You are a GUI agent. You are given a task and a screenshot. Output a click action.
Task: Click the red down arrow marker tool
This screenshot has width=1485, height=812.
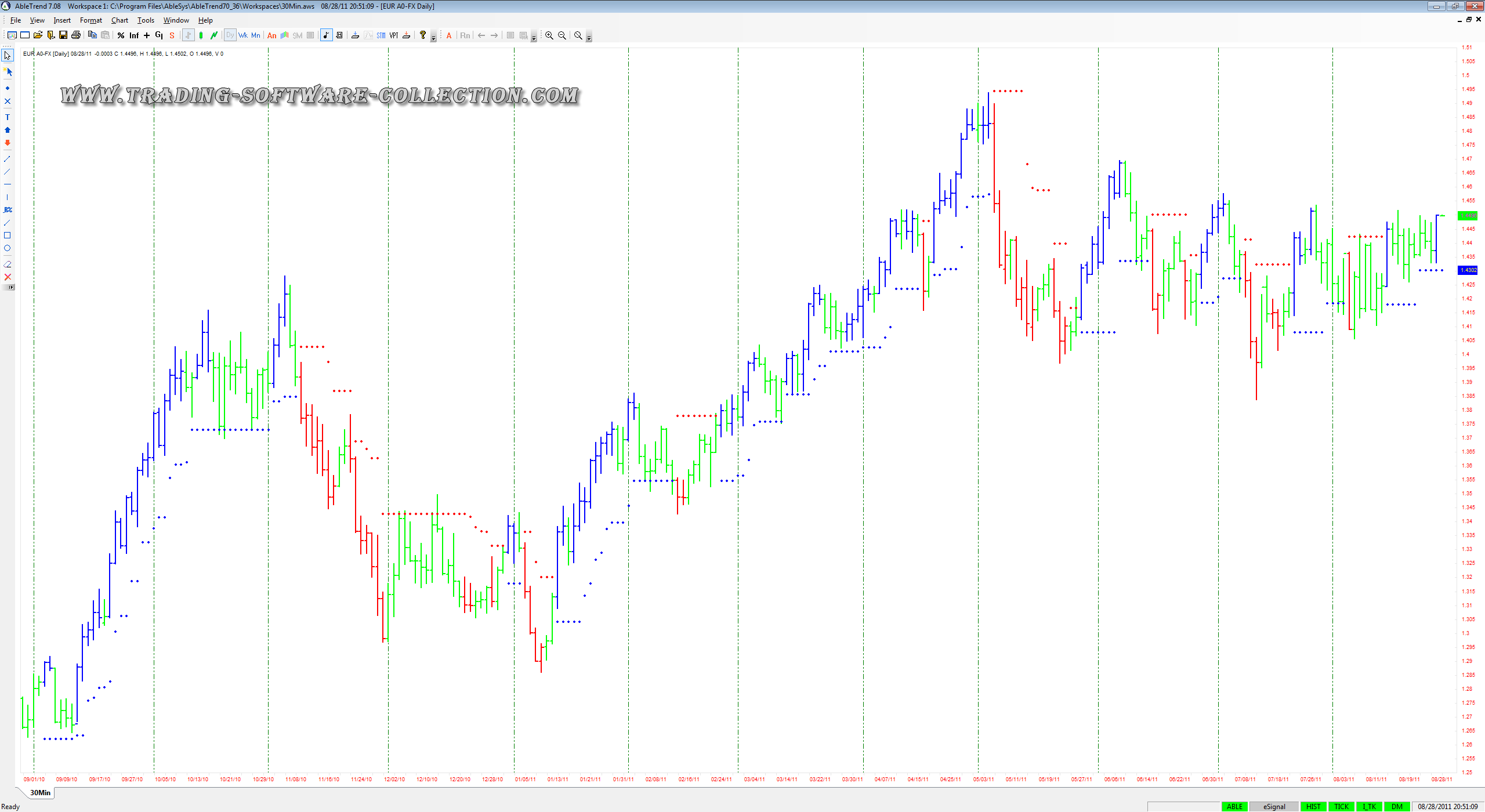pos(8,143)
